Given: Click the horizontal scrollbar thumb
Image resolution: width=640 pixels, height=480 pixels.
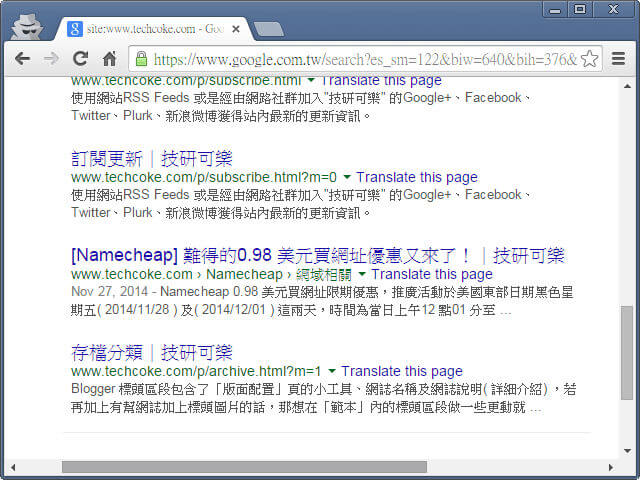Looking at the screenshot, I should [244, 467].
